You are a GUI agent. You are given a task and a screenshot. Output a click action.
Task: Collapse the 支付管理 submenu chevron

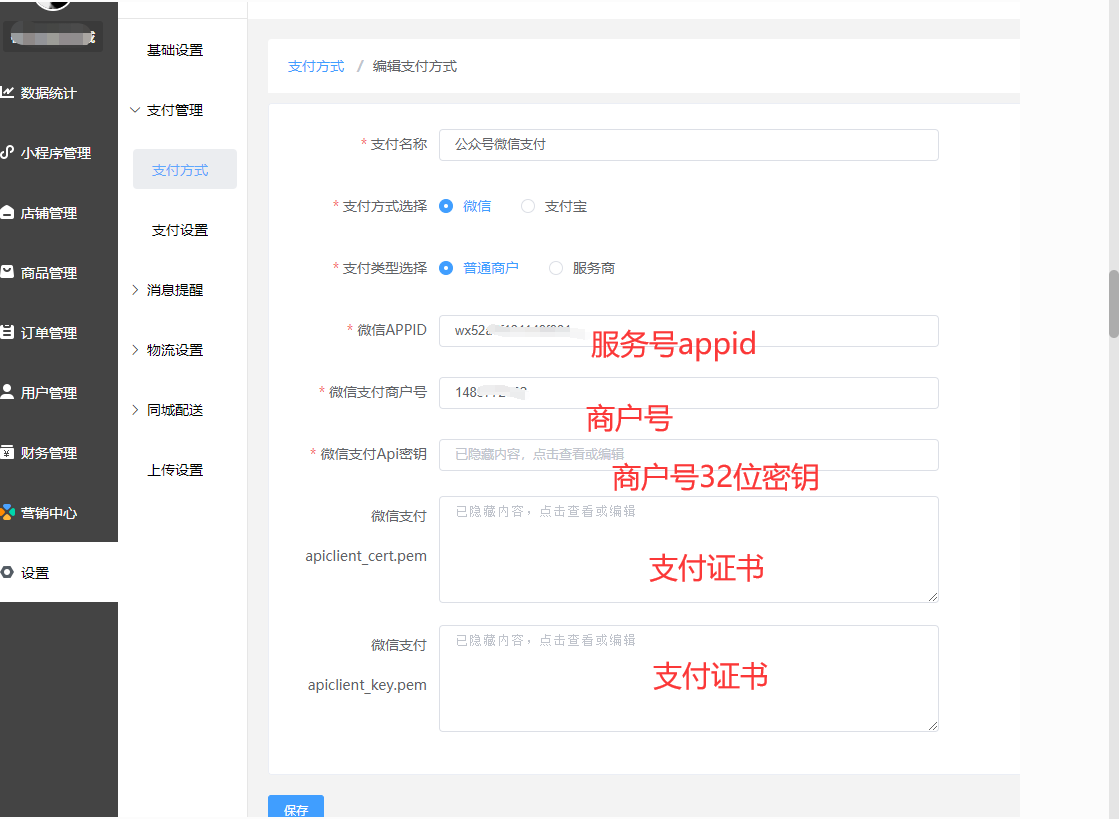pyautogui.click(x=135, y=110)
